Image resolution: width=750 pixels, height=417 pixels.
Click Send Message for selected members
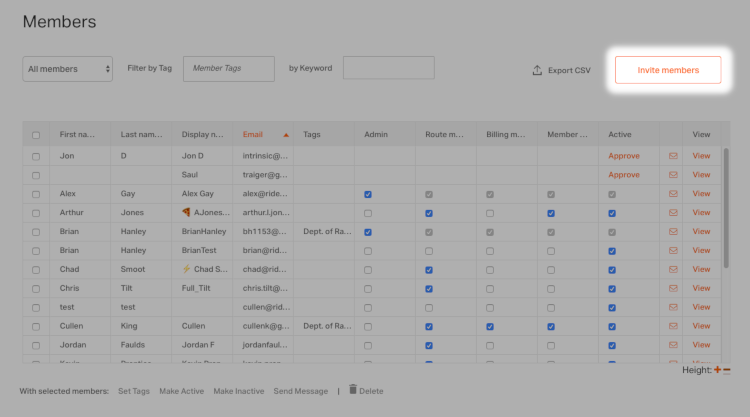pyautogui.click(x=301, y=391)
